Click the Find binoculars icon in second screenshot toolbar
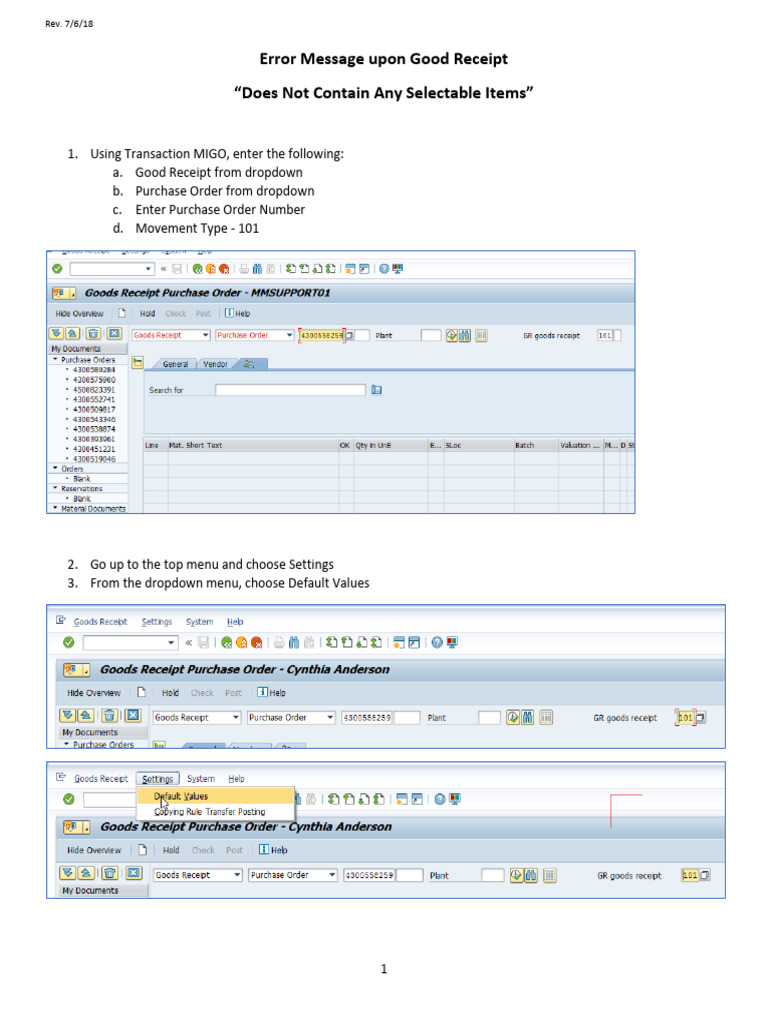The height and width of the screenshot is (1024, 768). pyautogui.click(x=294, y=643)
